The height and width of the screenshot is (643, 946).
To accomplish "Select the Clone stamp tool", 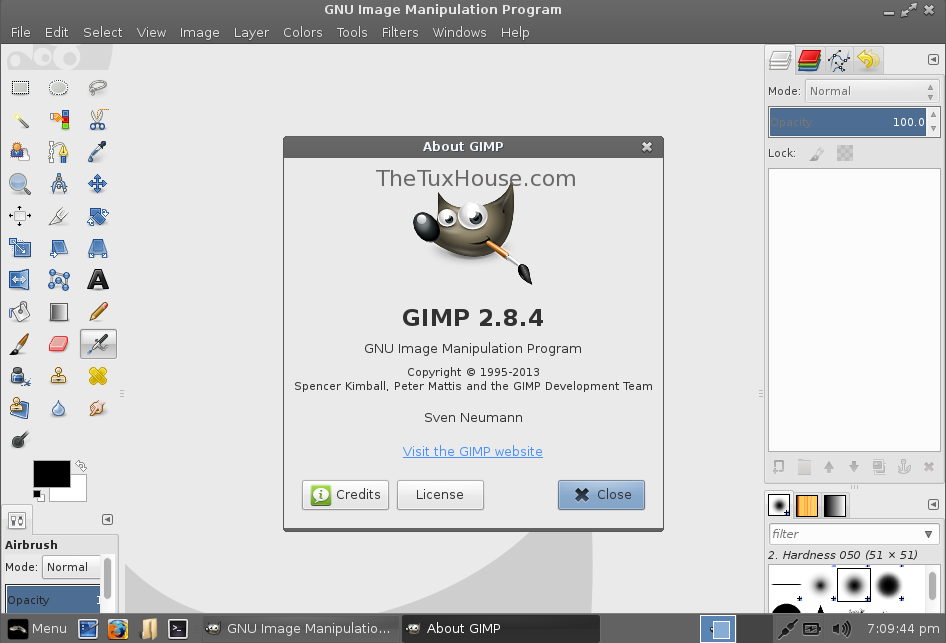I will click(x=59, y=376).
